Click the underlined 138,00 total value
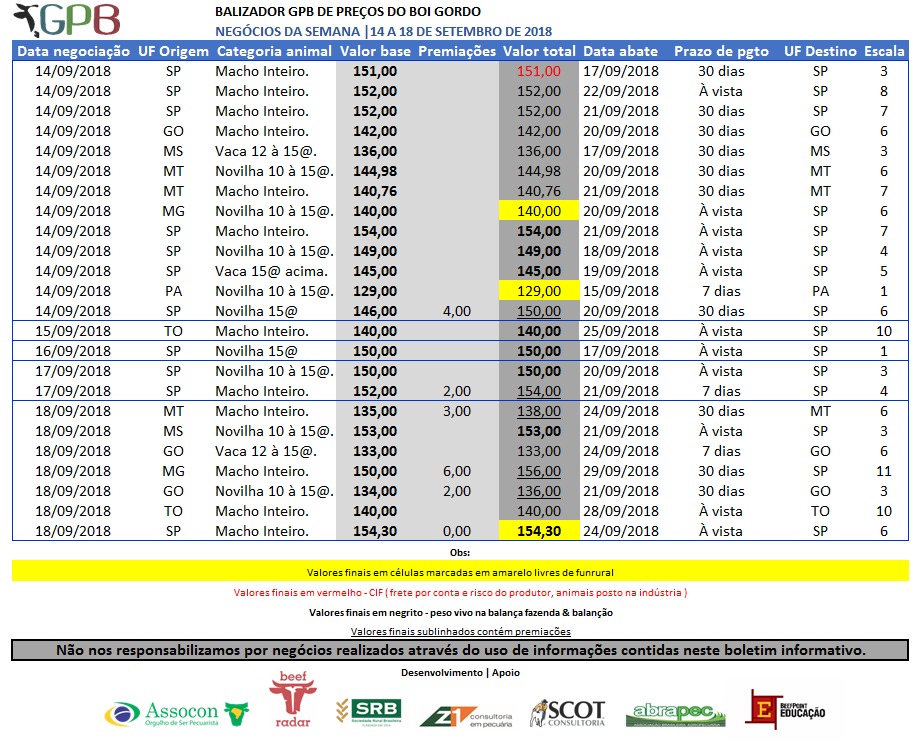The width and height of the screenshot is (921, 741). click(x=539, y=411)
